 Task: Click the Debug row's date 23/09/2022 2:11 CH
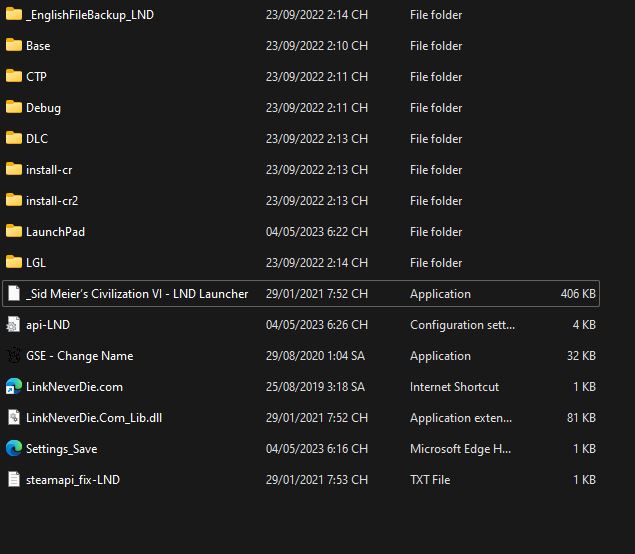point(317,108)
